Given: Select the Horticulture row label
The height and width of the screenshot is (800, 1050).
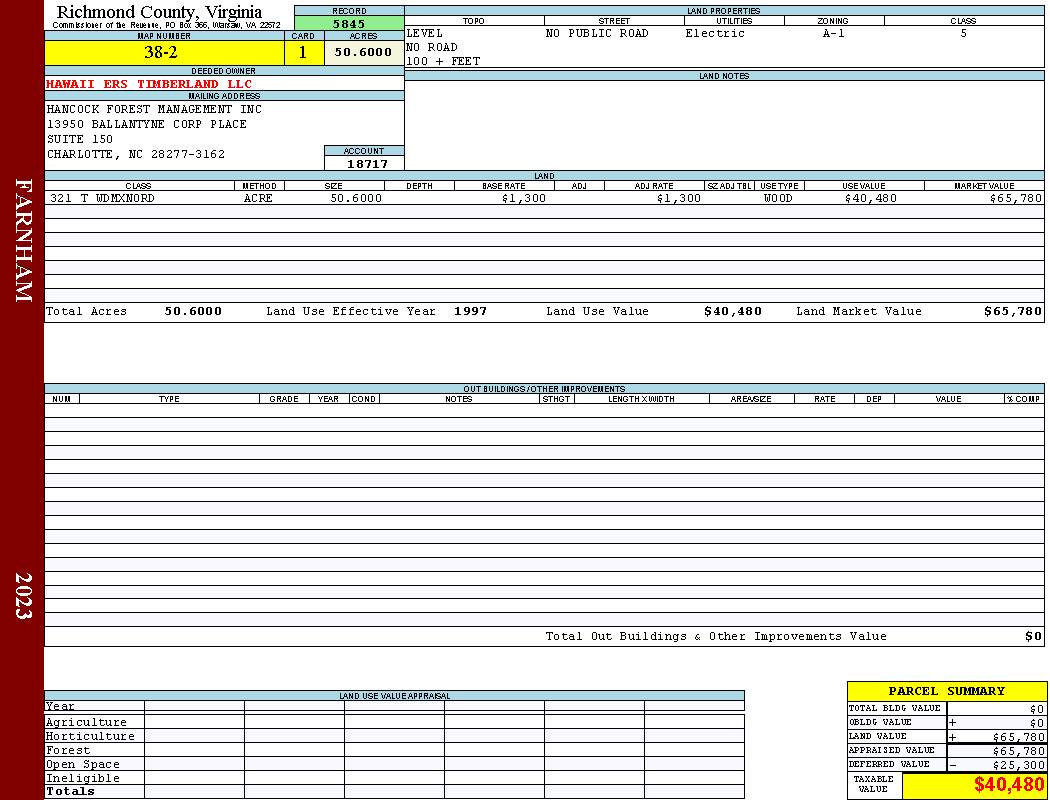Looking at the screenshot, I should [90, 736].
